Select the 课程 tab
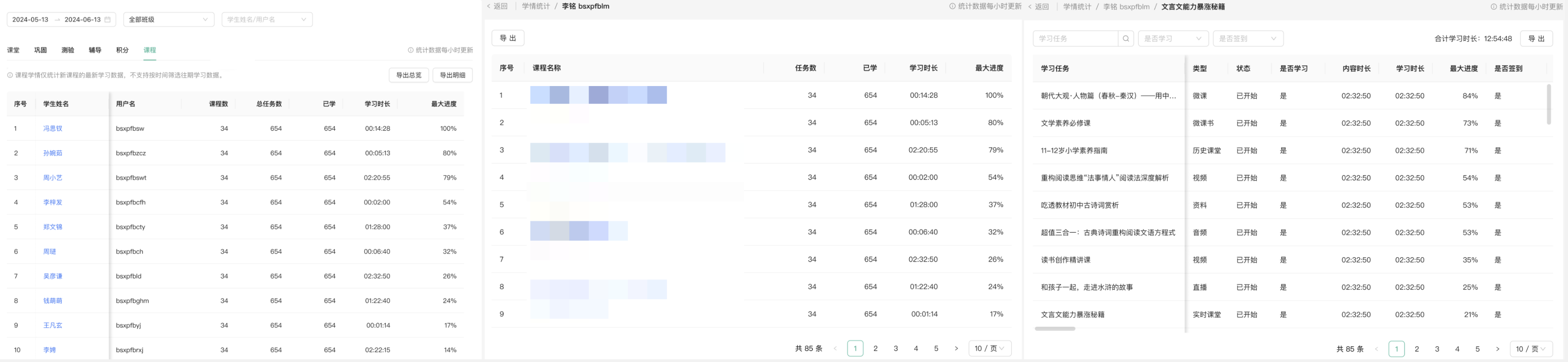 tap(150, 50)
